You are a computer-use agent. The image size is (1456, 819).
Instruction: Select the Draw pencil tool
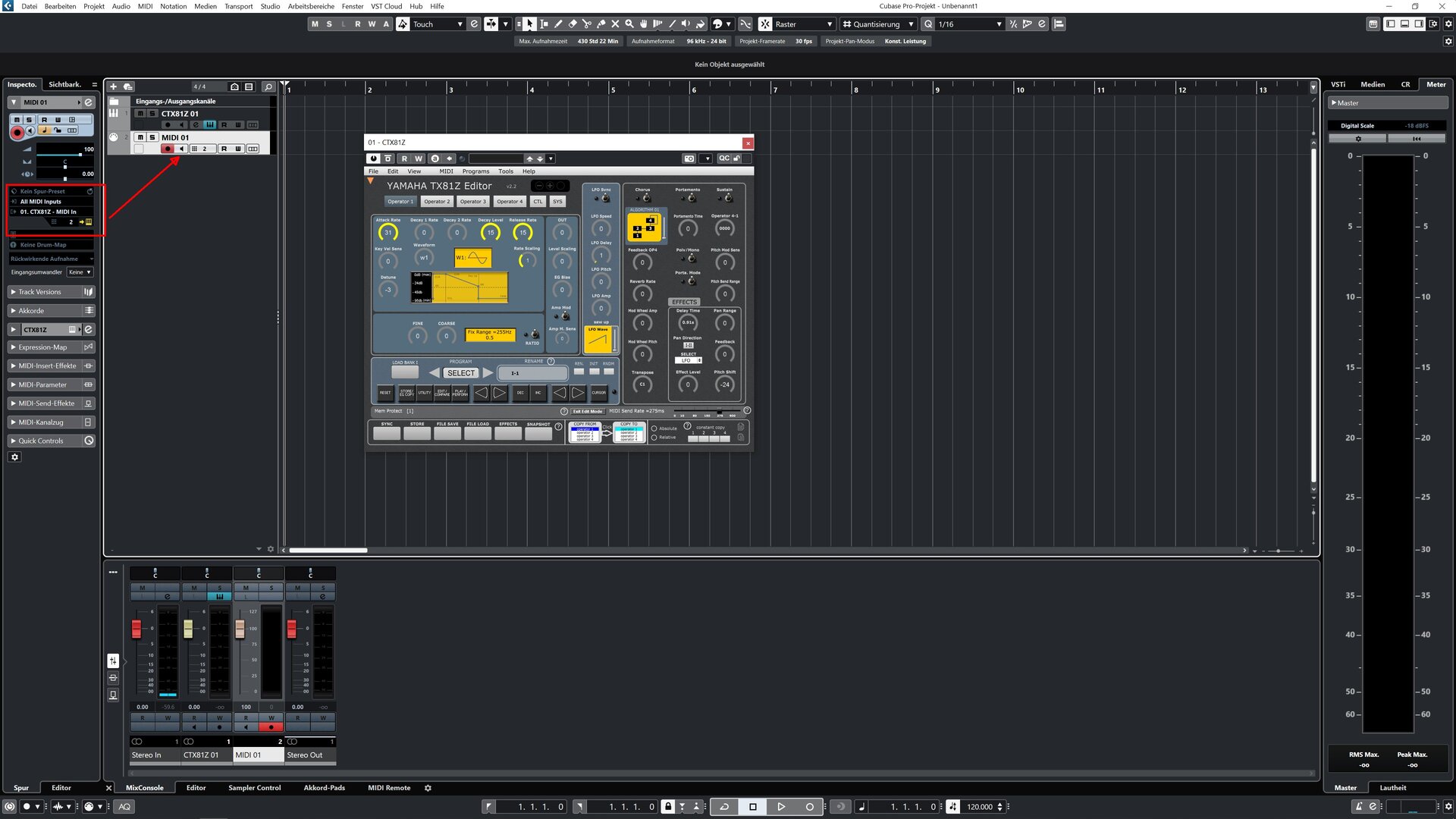[558, 24]
